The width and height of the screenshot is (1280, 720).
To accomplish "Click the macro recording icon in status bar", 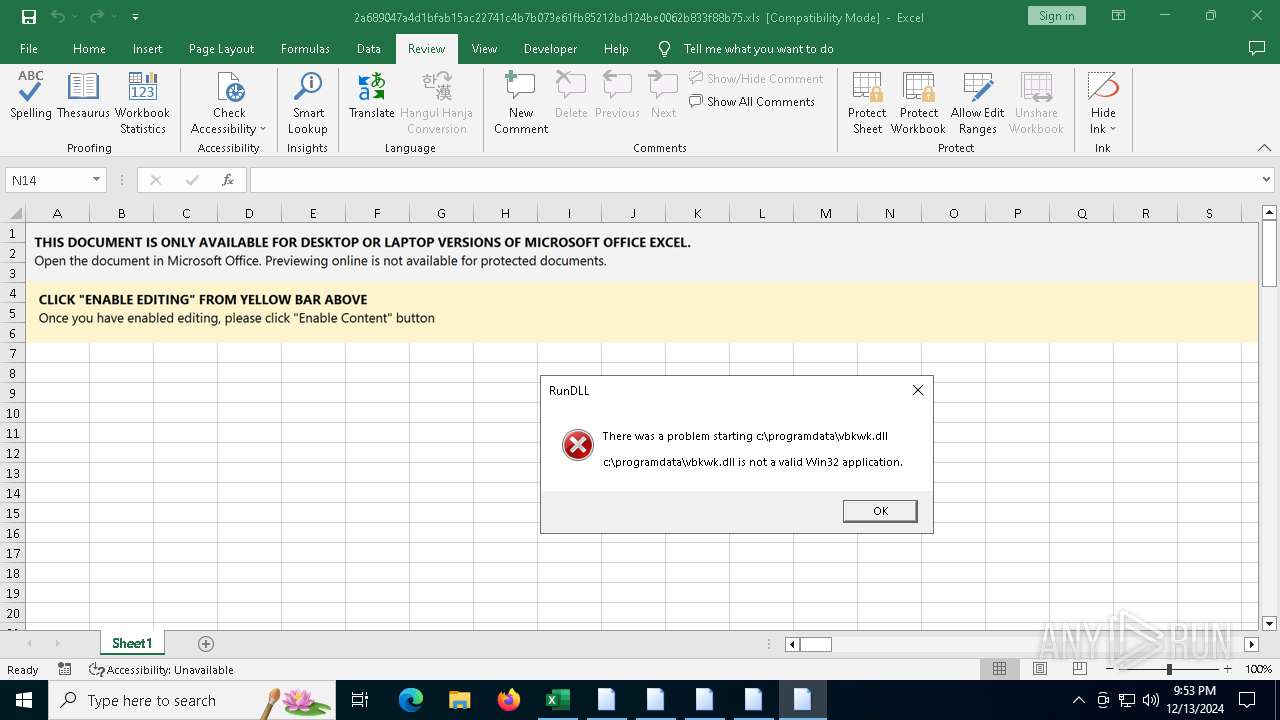I will click(65, 669).
